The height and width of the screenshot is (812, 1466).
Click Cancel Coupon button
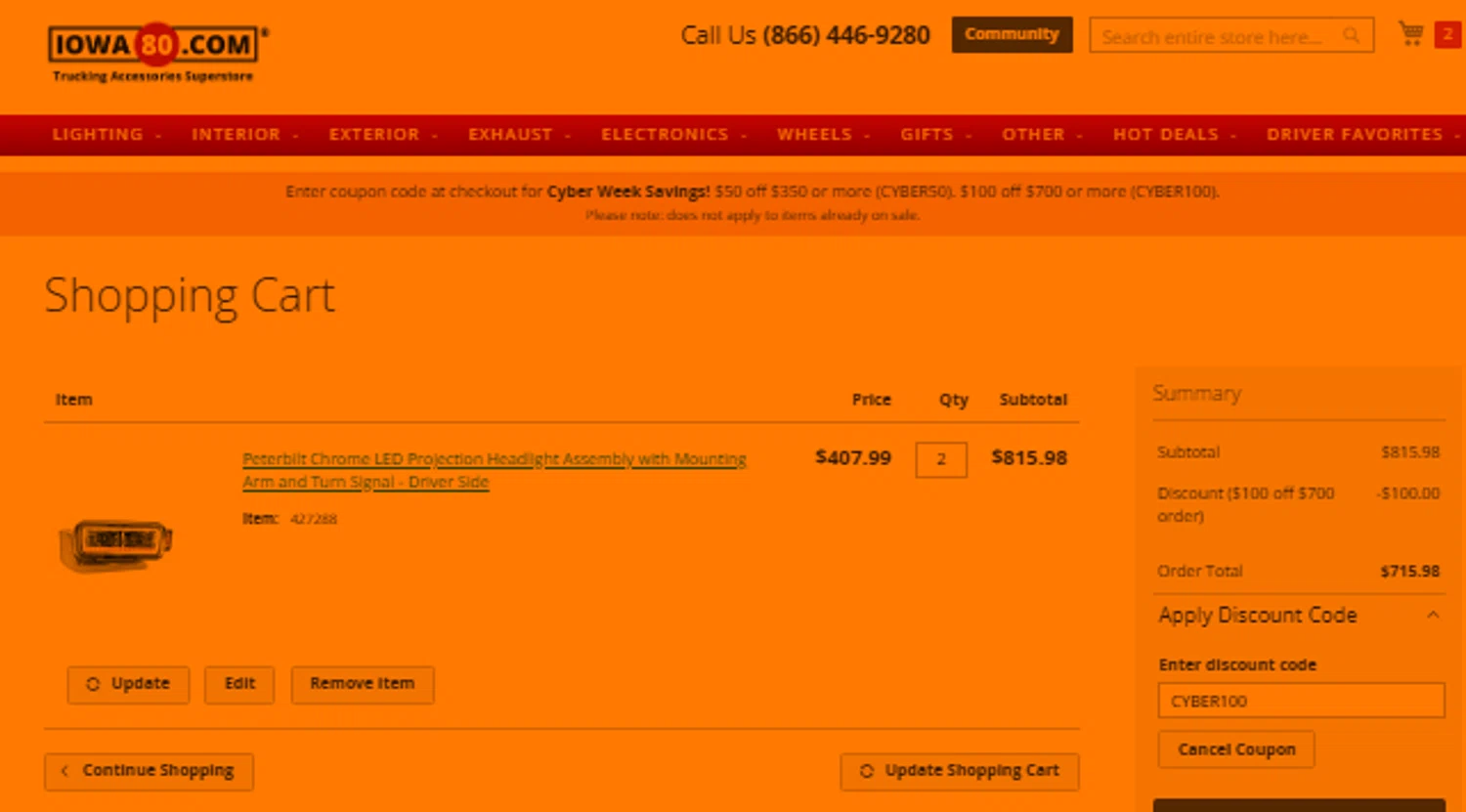point(1236,749)
